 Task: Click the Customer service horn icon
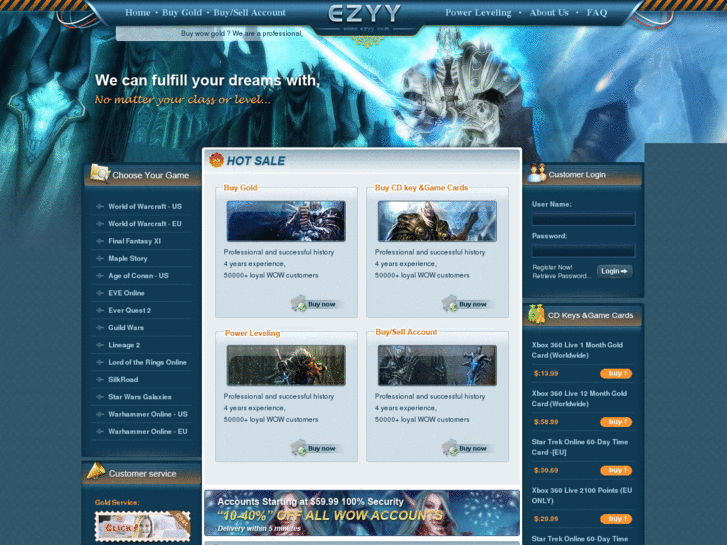click(96, 471)
